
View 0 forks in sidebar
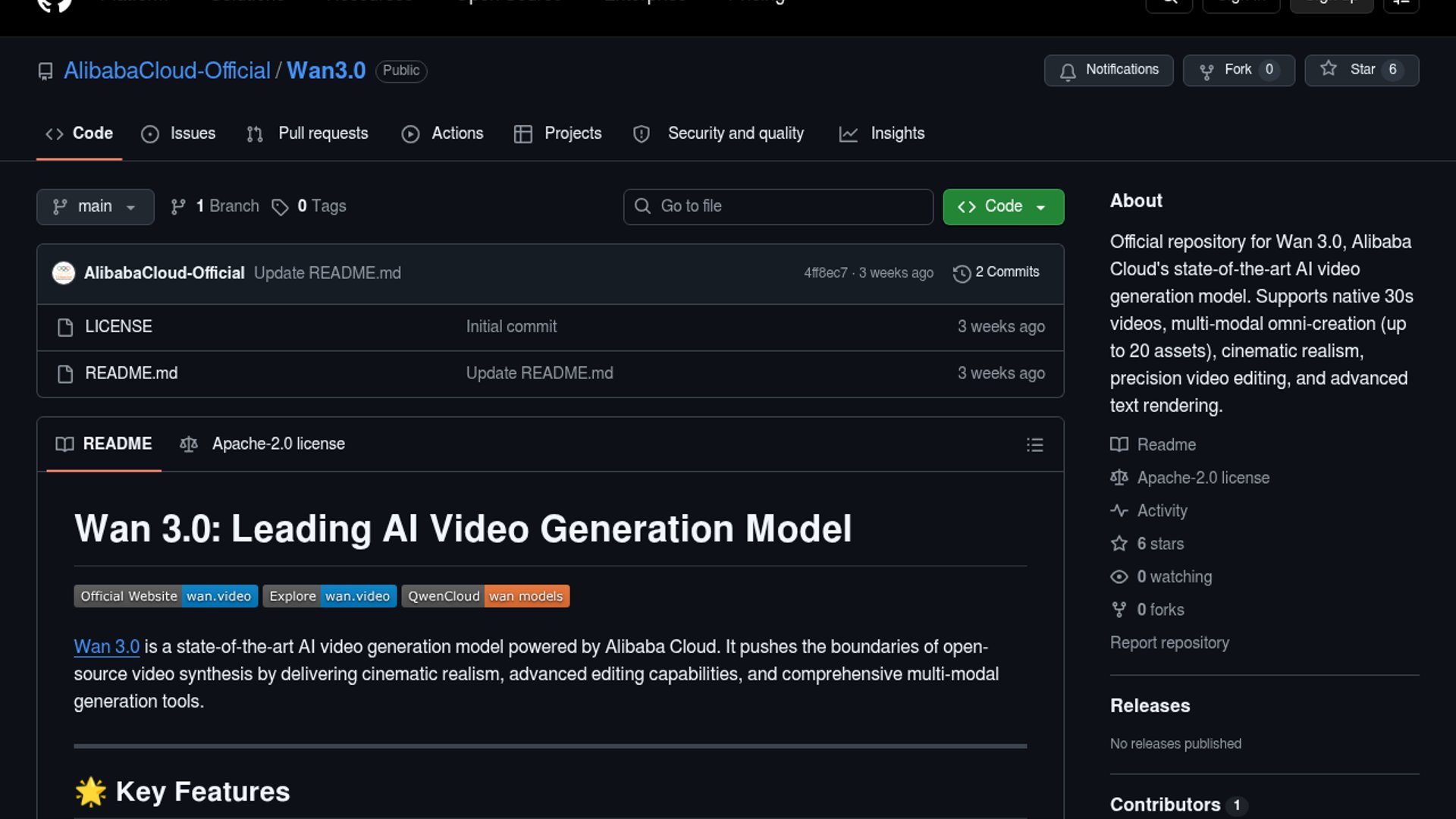1160,610
